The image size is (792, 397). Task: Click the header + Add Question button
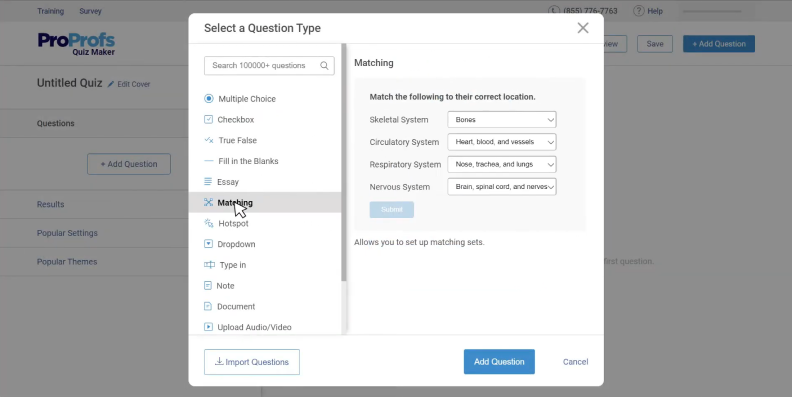(x=719, y=43)
